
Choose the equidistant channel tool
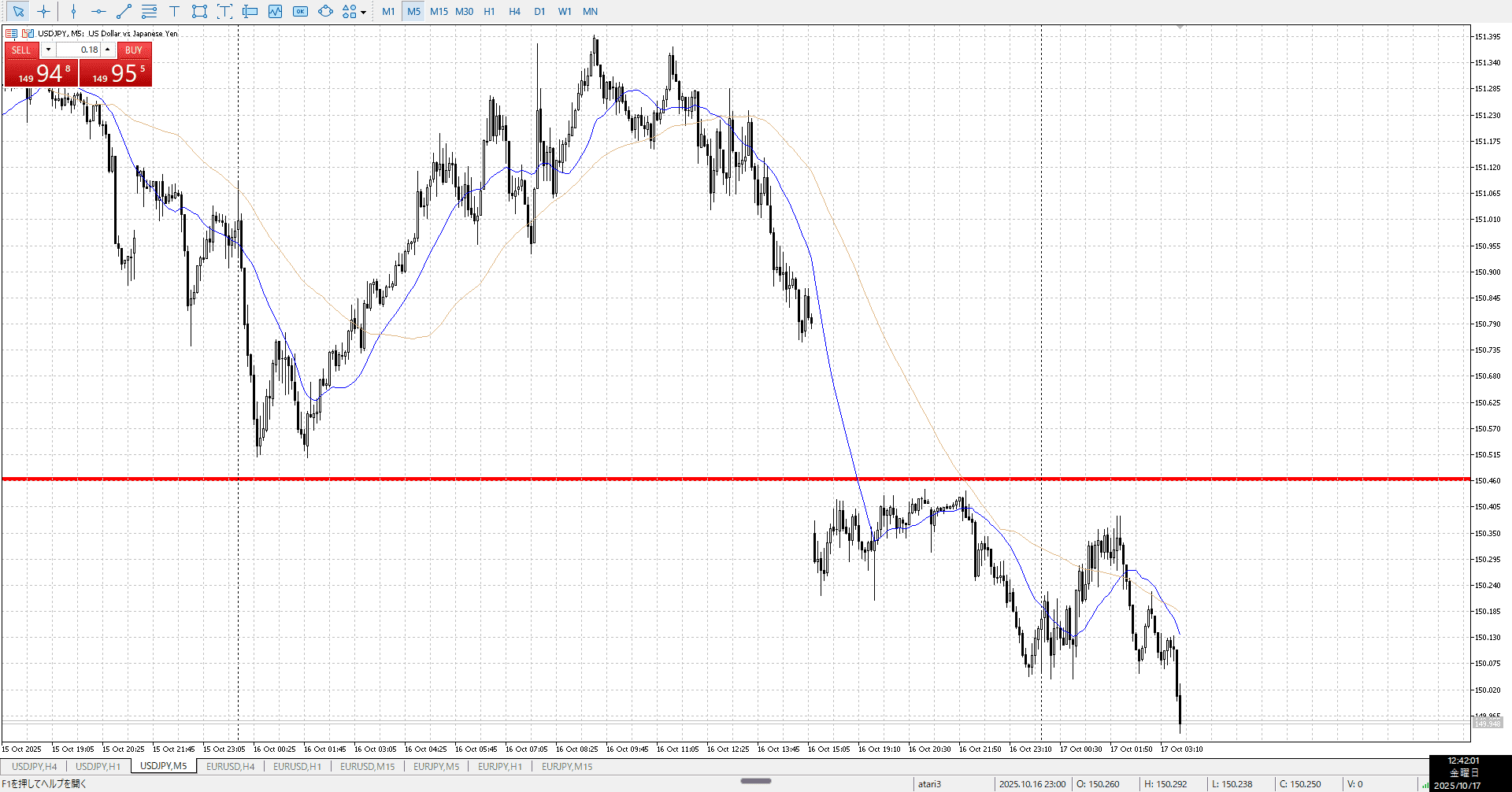coord(149,11)
